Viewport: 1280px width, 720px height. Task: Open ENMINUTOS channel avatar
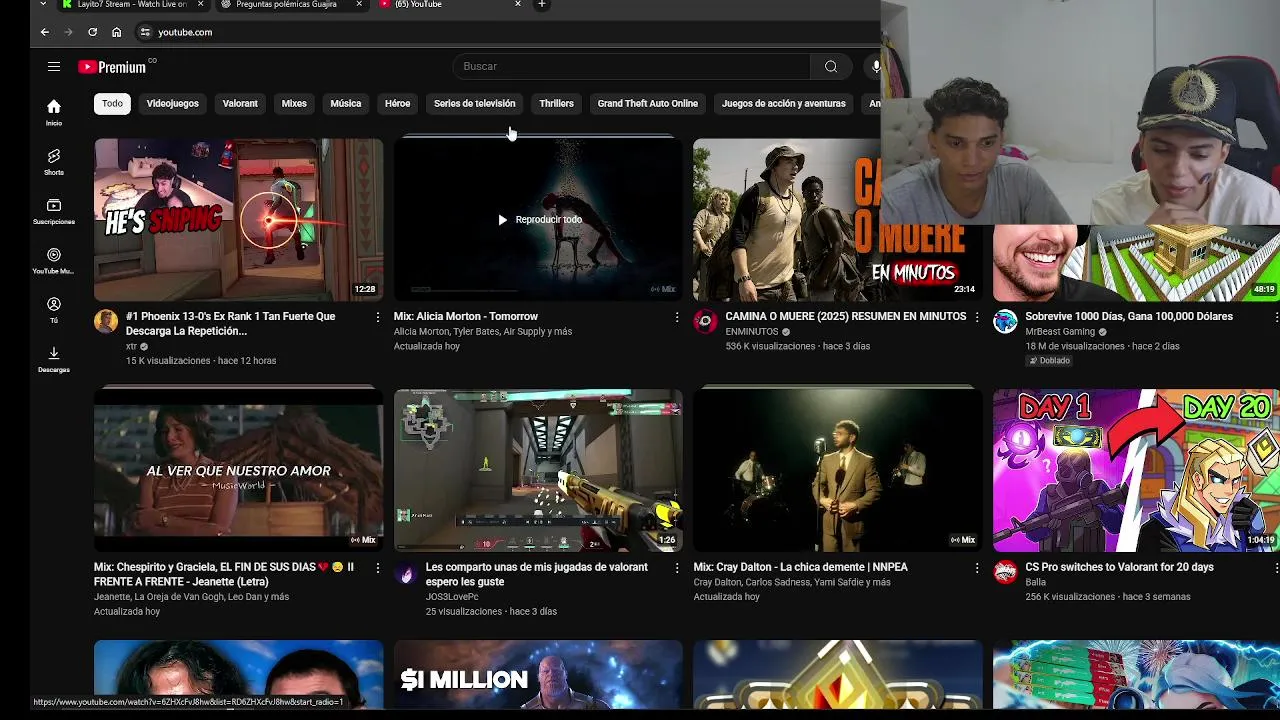click(x=705, y=321)
